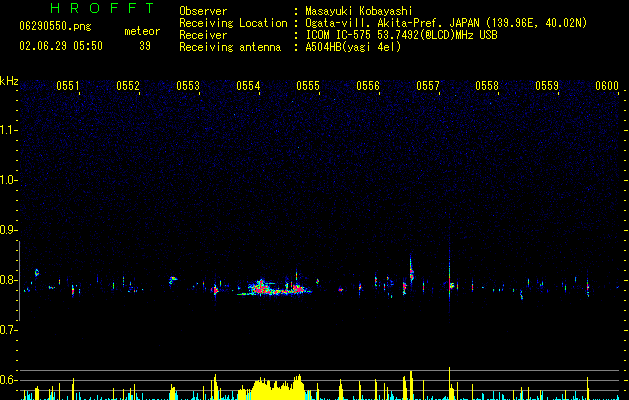This screenshot has height=400, width=629.
Task: Click the 0555 time marker
Action: [x=308, y=86]
